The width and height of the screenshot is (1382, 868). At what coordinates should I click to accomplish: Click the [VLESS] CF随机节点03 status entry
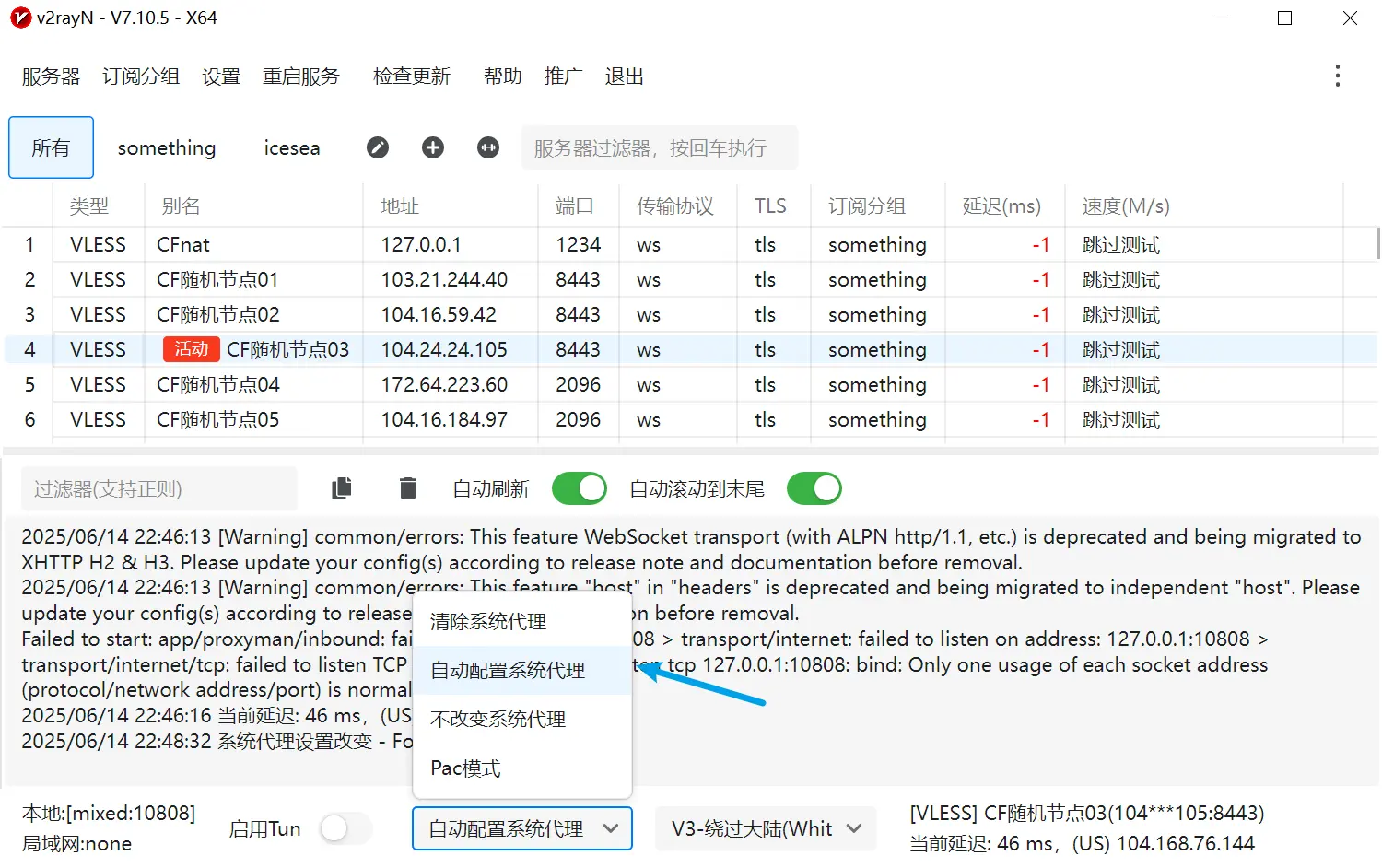(1087, 814)
